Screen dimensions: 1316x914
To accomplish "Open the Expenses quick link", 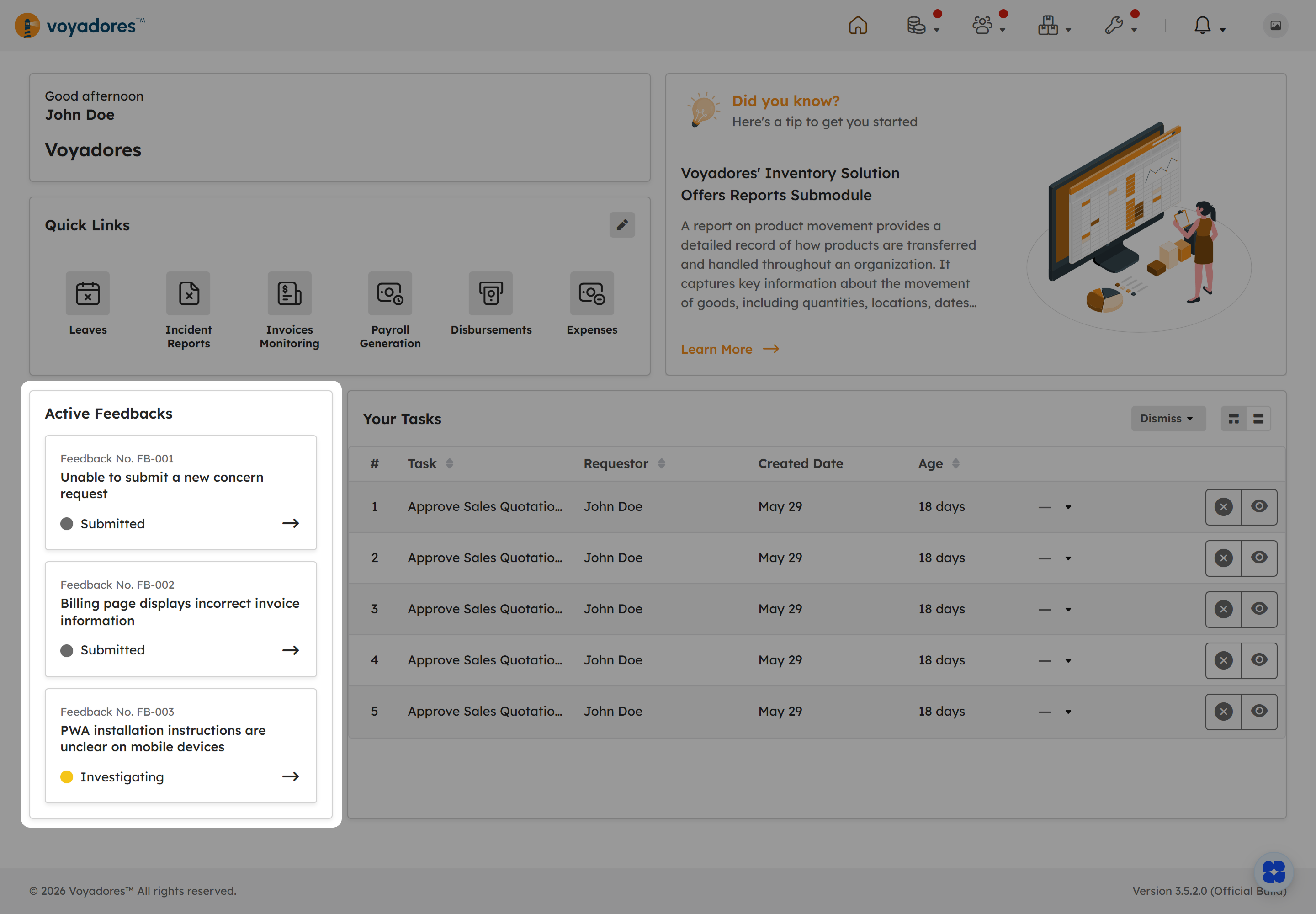I will click(x=592, y=293).
